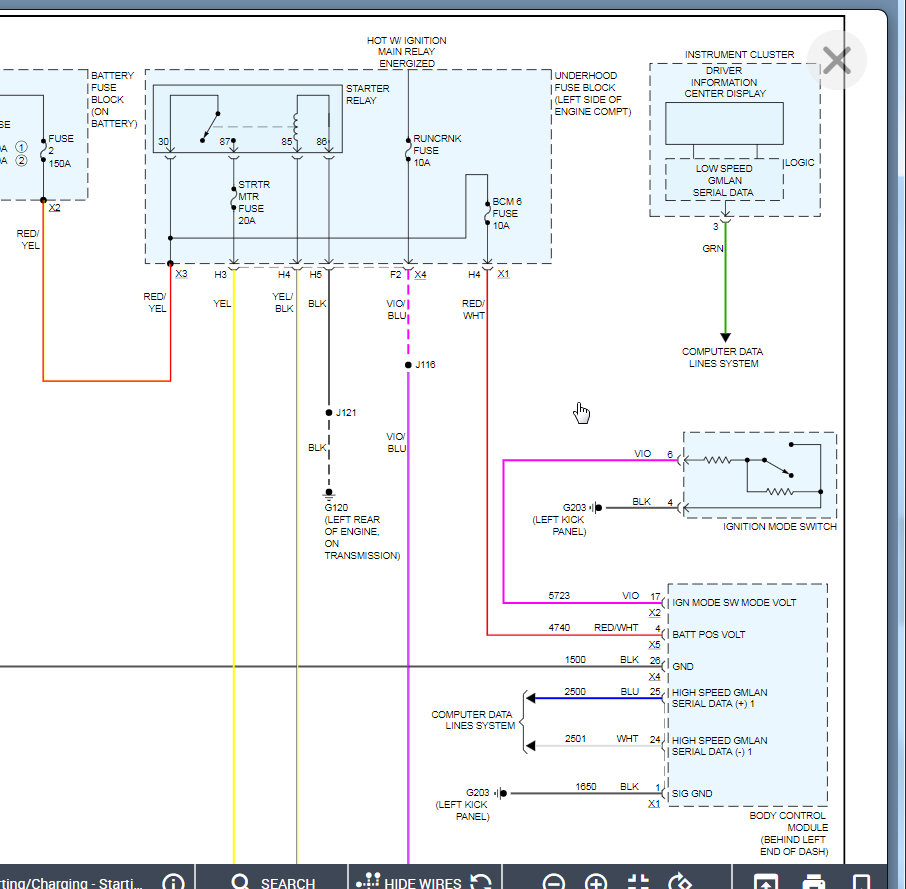The image size is (906, 889).
Task: Reset wire highlighting with refresh icon
Action: (x=481, y=881)
